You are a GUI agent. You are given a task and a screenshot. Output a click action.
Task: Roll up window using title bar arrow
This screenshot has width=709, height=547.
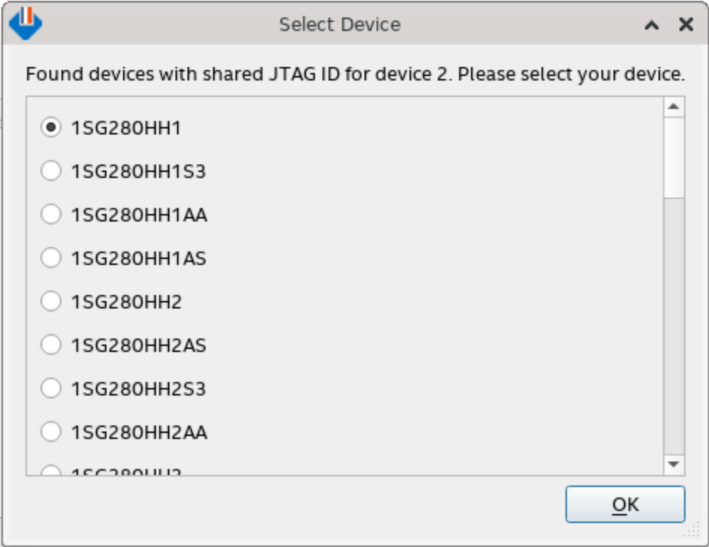[x=652, y=25]
